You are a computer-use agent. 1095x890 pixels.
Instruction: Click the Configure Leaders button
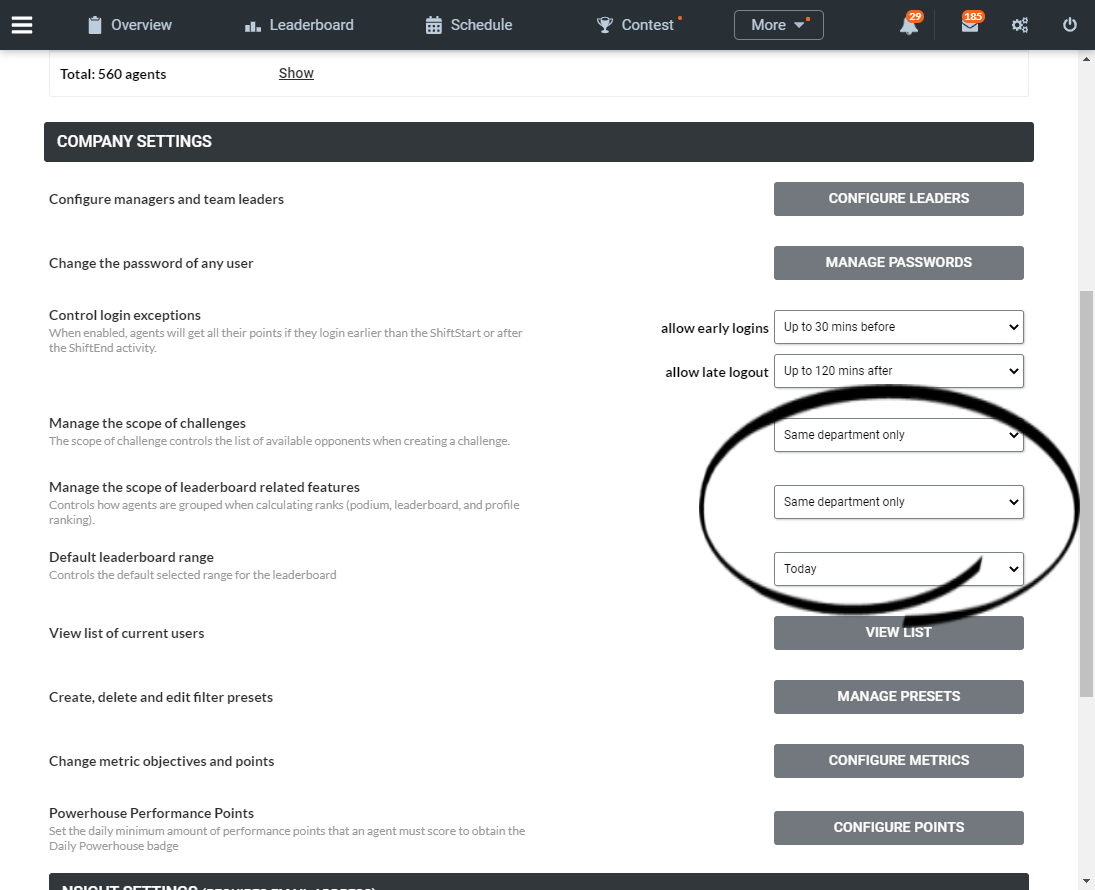[x=898, y=199]
